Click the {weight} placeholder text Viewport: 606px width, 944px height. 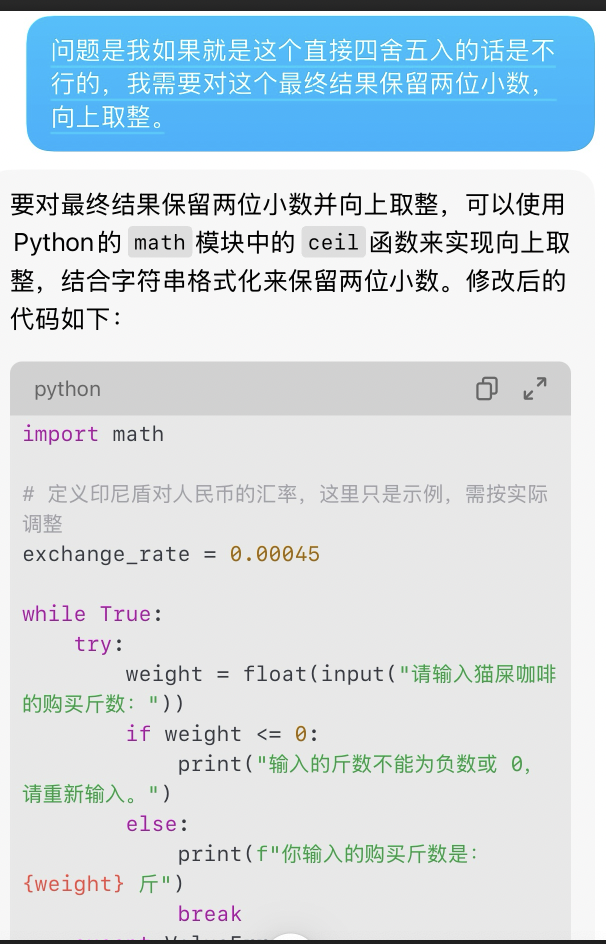pyautogui.click(x=74, y=884)
